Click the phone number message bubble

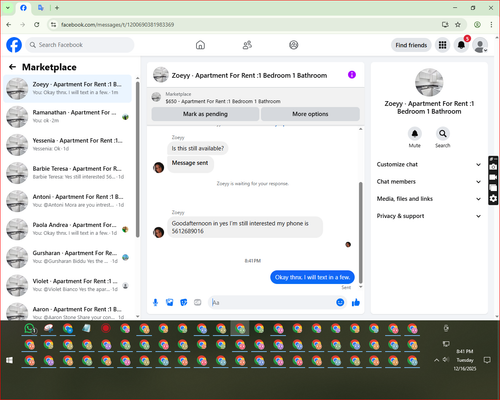click(245, 227)
